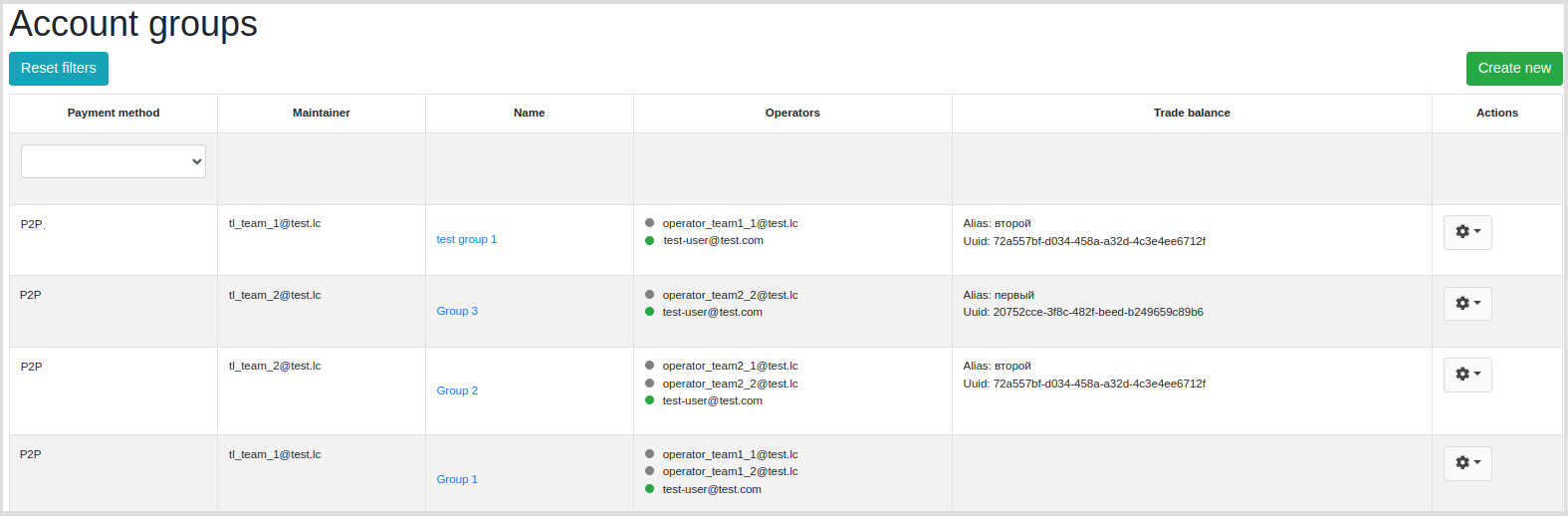This screenshot has width=1568, height=516.
Task: Open gear actions menu for test group 1
Action: point(1467,232)
